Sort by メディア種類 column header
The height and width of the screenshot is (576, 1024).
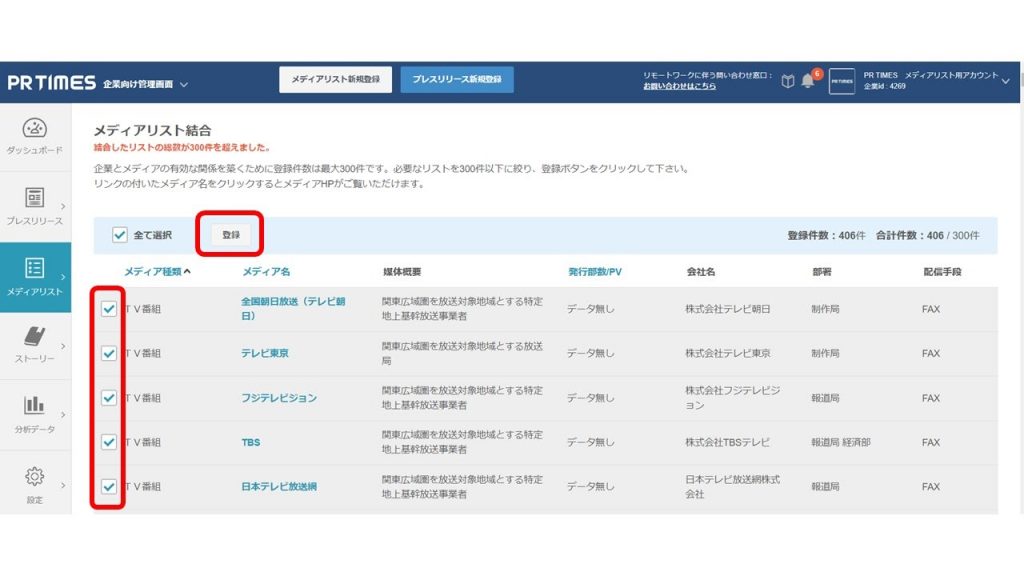[x=157, y=272]
